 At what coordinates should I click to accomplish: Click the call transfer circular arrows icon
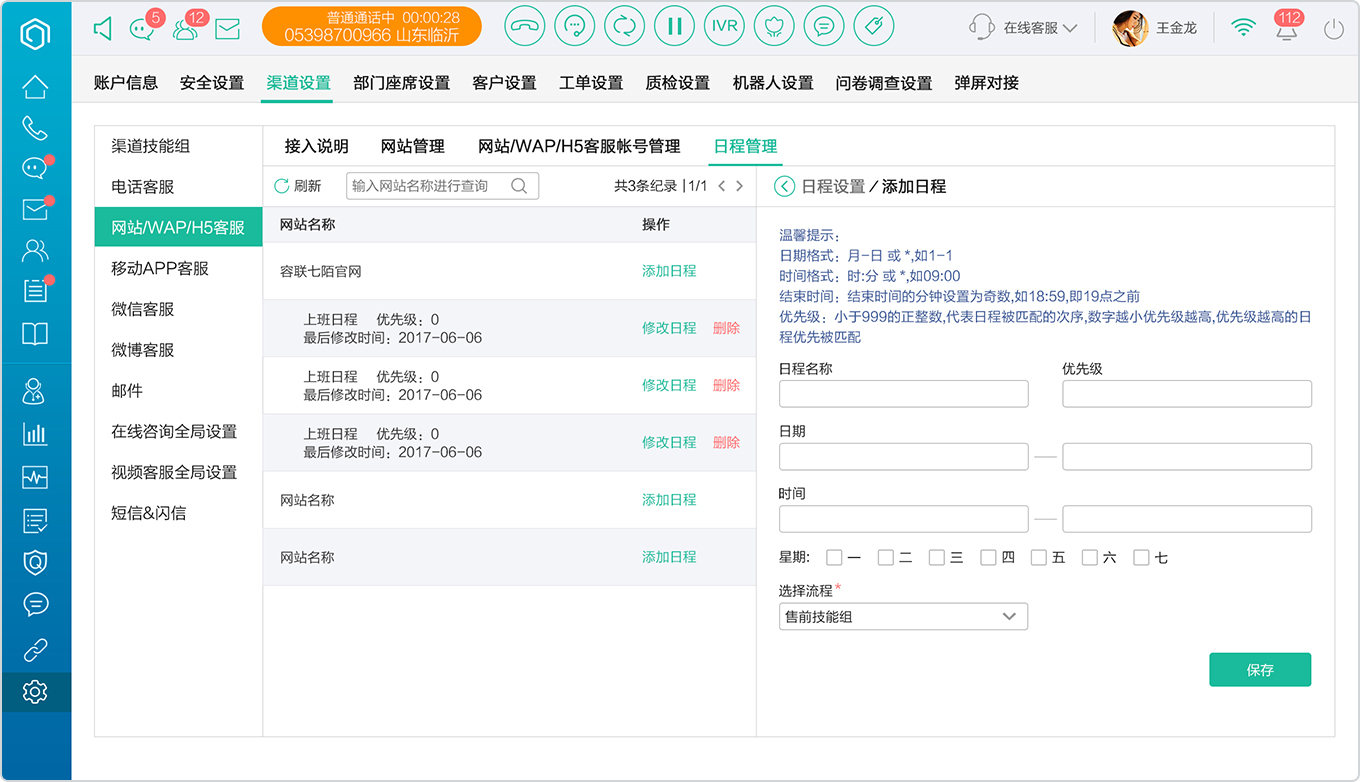624,27
